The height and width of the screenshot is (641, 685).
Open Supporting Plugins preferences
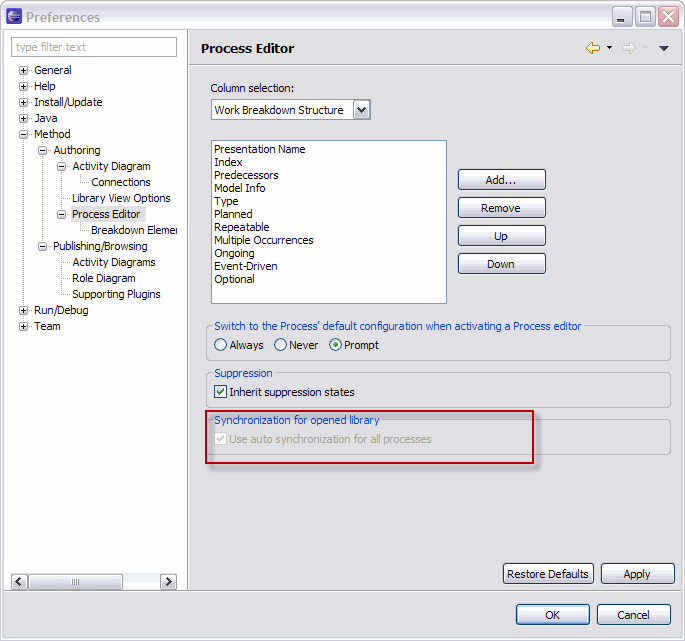pos(116,295)
